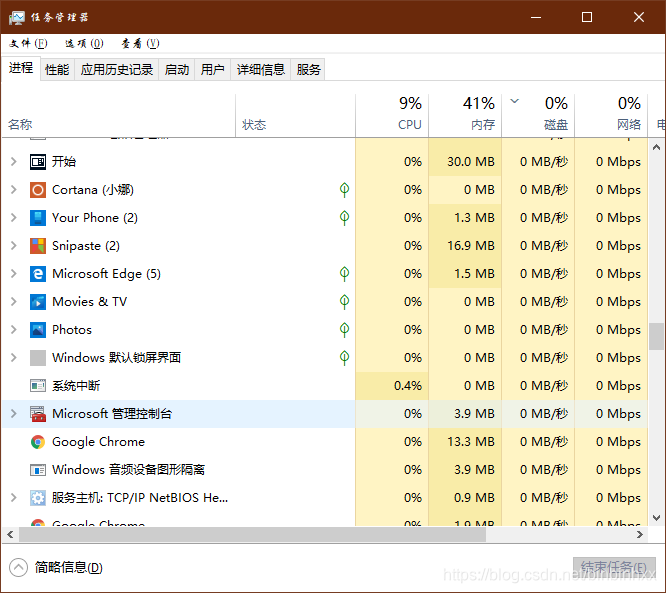Expand the Photos process group
The height and width of the screenshot is (593, 666).
(14, 330)
